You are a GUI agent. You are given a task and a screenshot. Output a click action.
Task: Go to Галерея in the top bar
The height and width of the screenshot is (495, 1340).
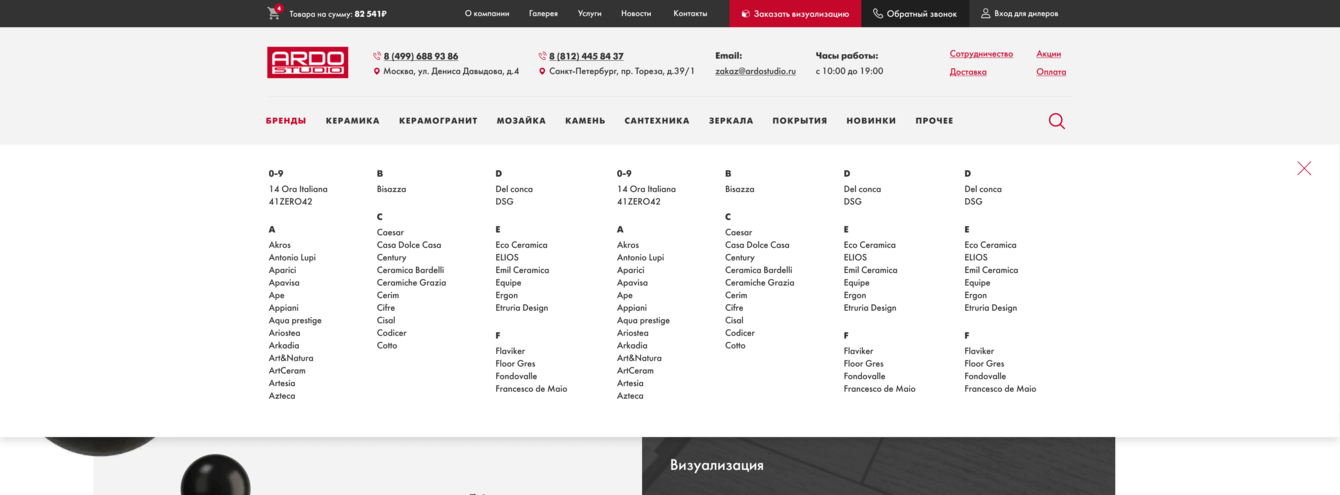(x=543, y=13)
